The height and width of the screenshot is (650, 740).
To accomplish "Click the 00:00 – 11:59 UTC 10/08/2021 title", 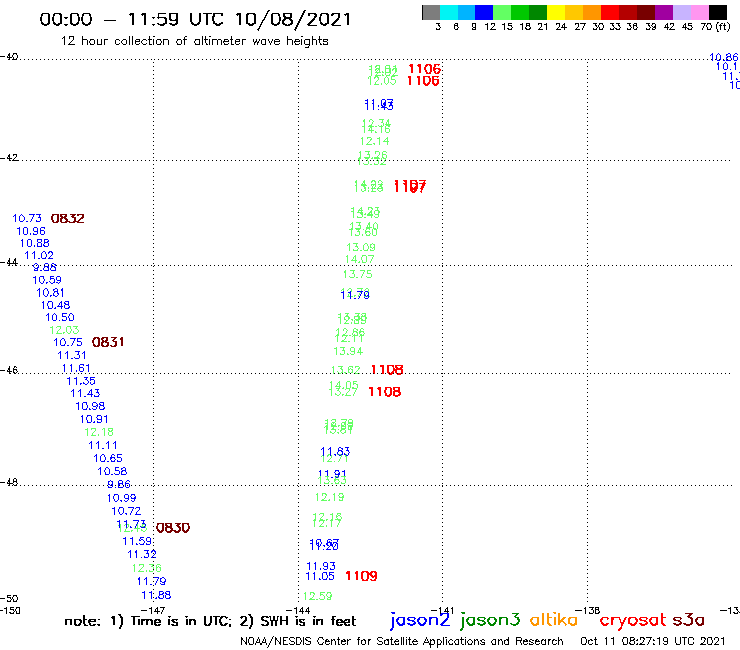I will click(195, 19).
